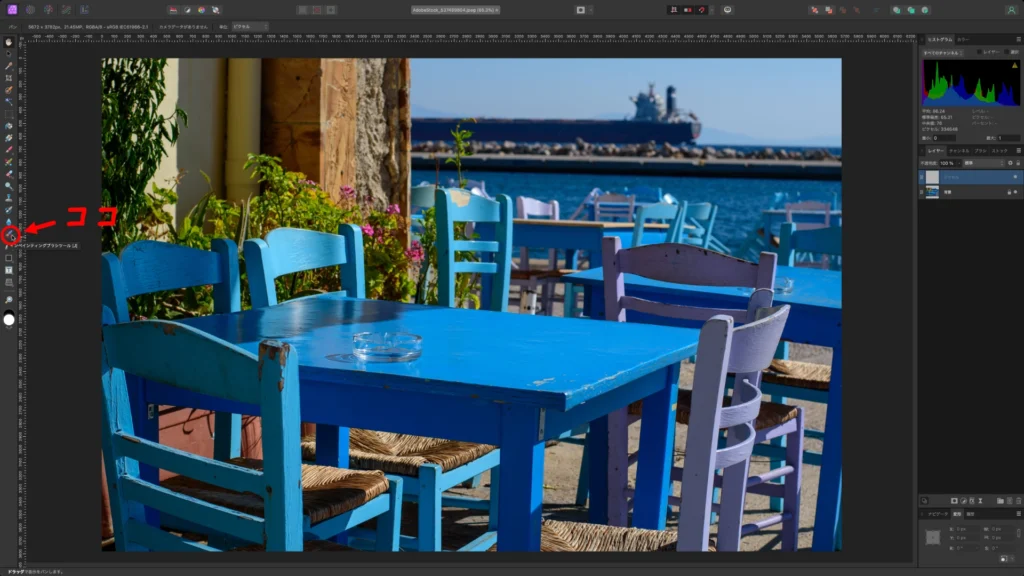This screenshot has height=576, width=1024.
Task: Open the histogram channel selector dropdown
Action: [941, 52]
